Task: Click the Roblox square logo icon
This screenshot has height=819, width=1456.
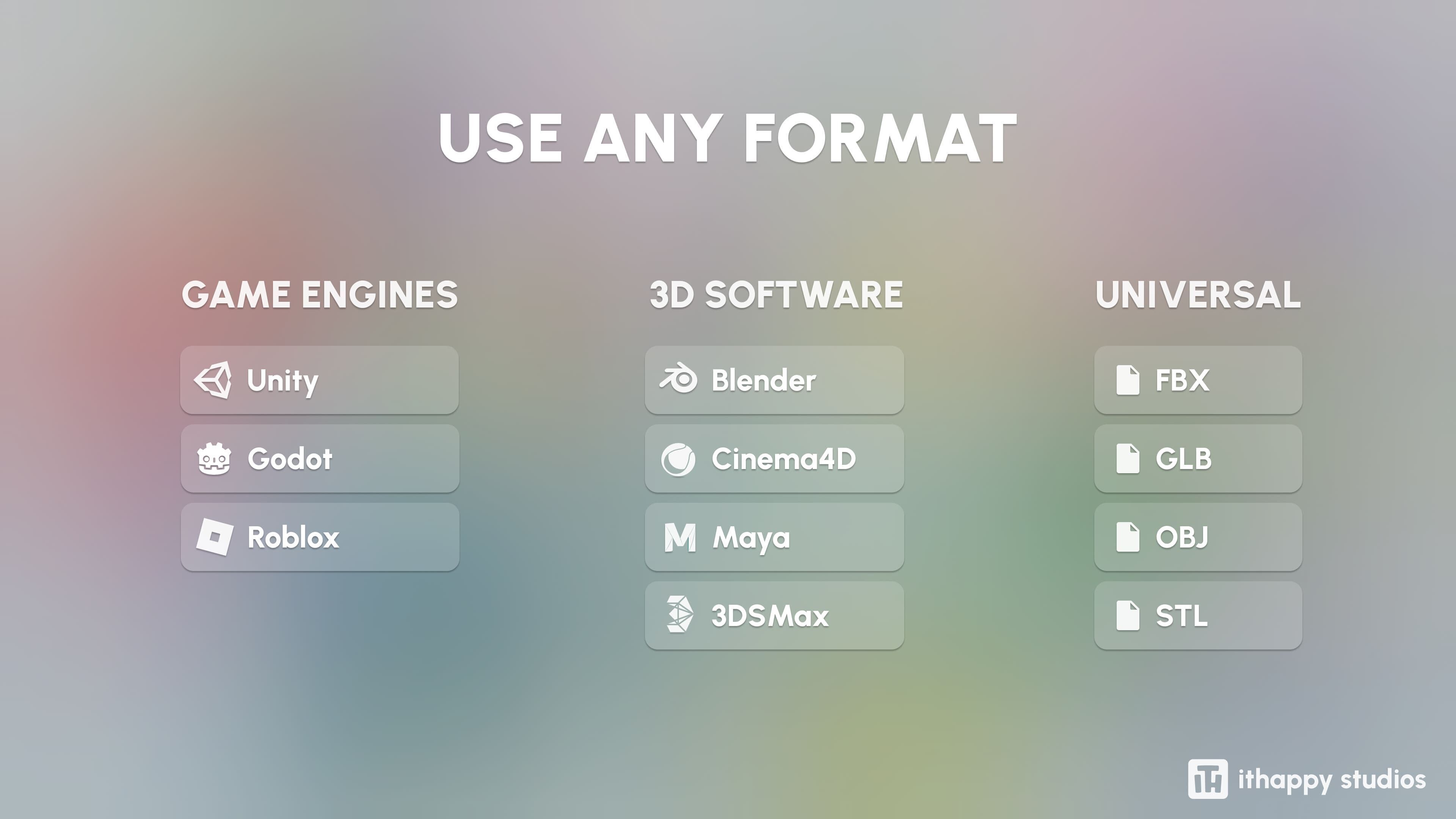Action: pos(215,537)
